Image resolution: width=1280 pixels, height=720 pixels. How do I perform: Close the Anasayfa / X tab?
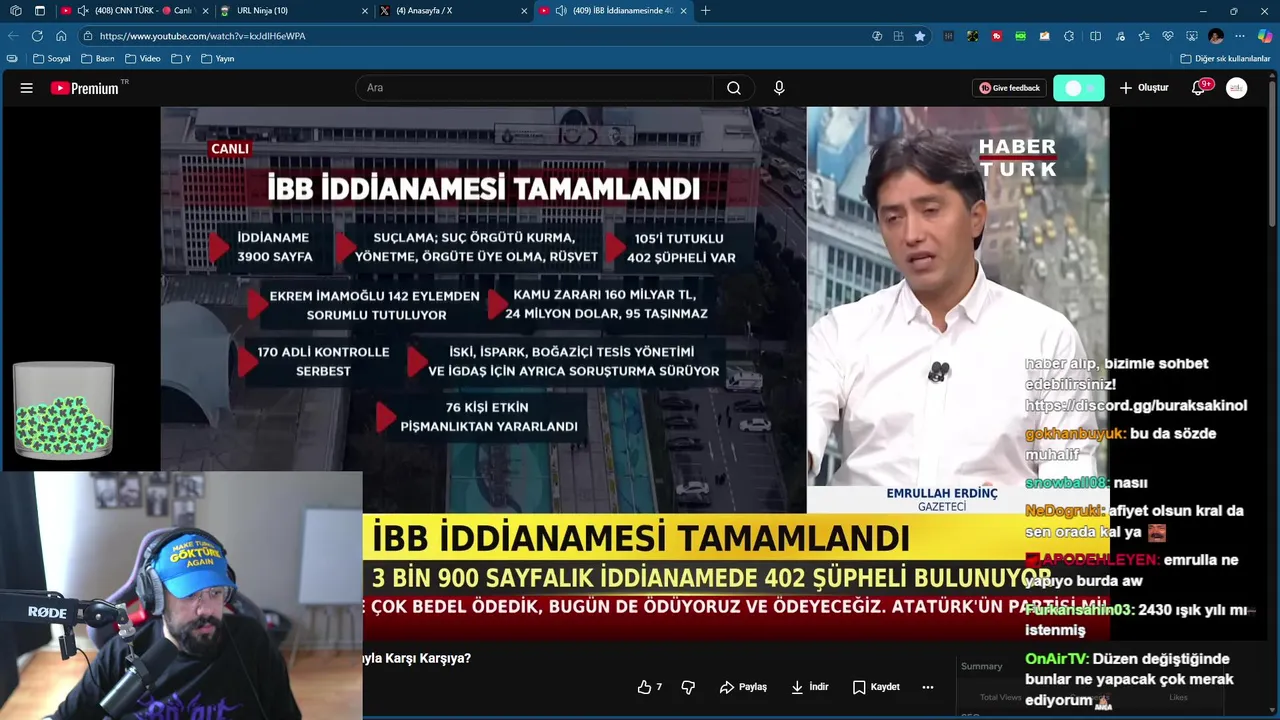tap(524, 11)
